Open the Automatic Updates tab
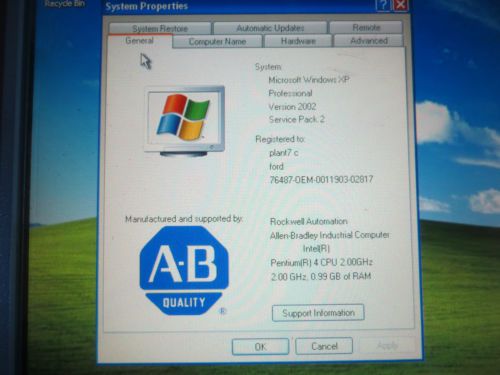The image size is (500, 375). [270, 28]
